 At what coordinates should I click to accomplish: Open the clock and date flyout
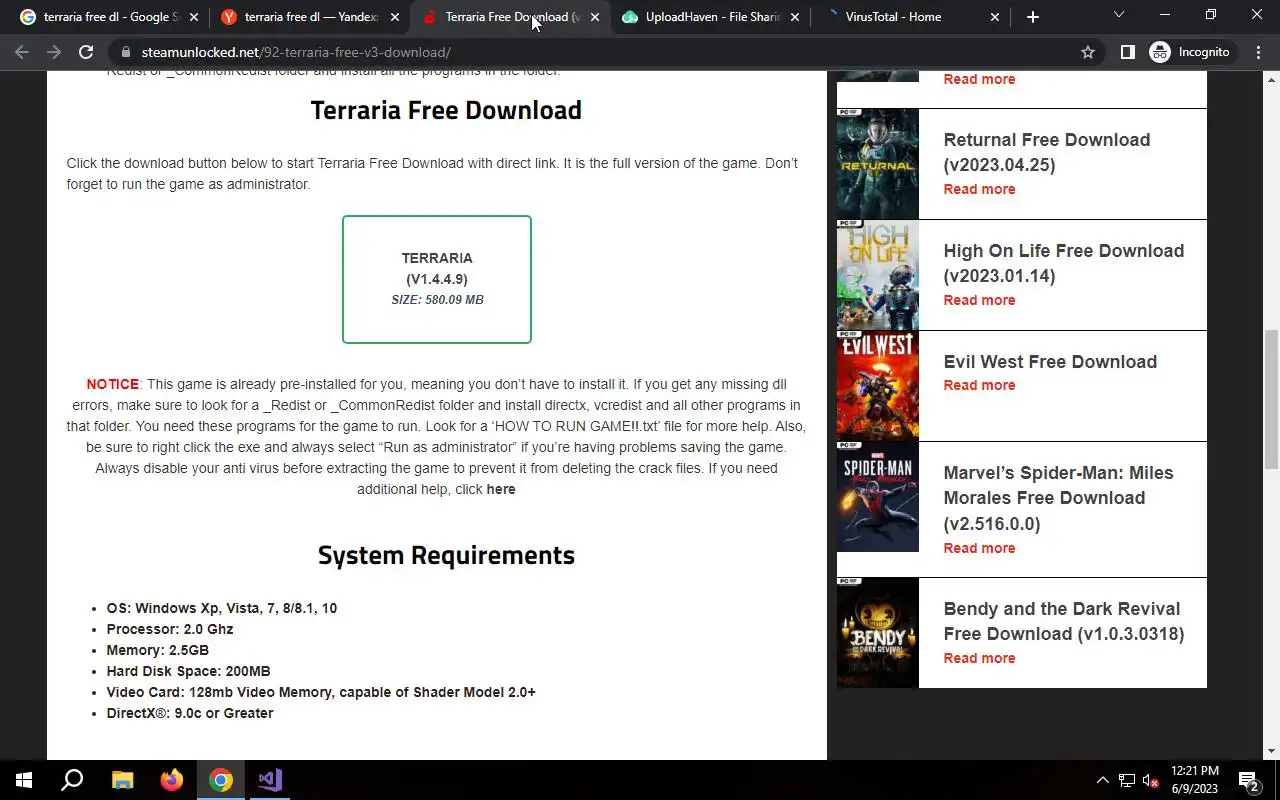pyautogui.click(x=1194, y=780)
